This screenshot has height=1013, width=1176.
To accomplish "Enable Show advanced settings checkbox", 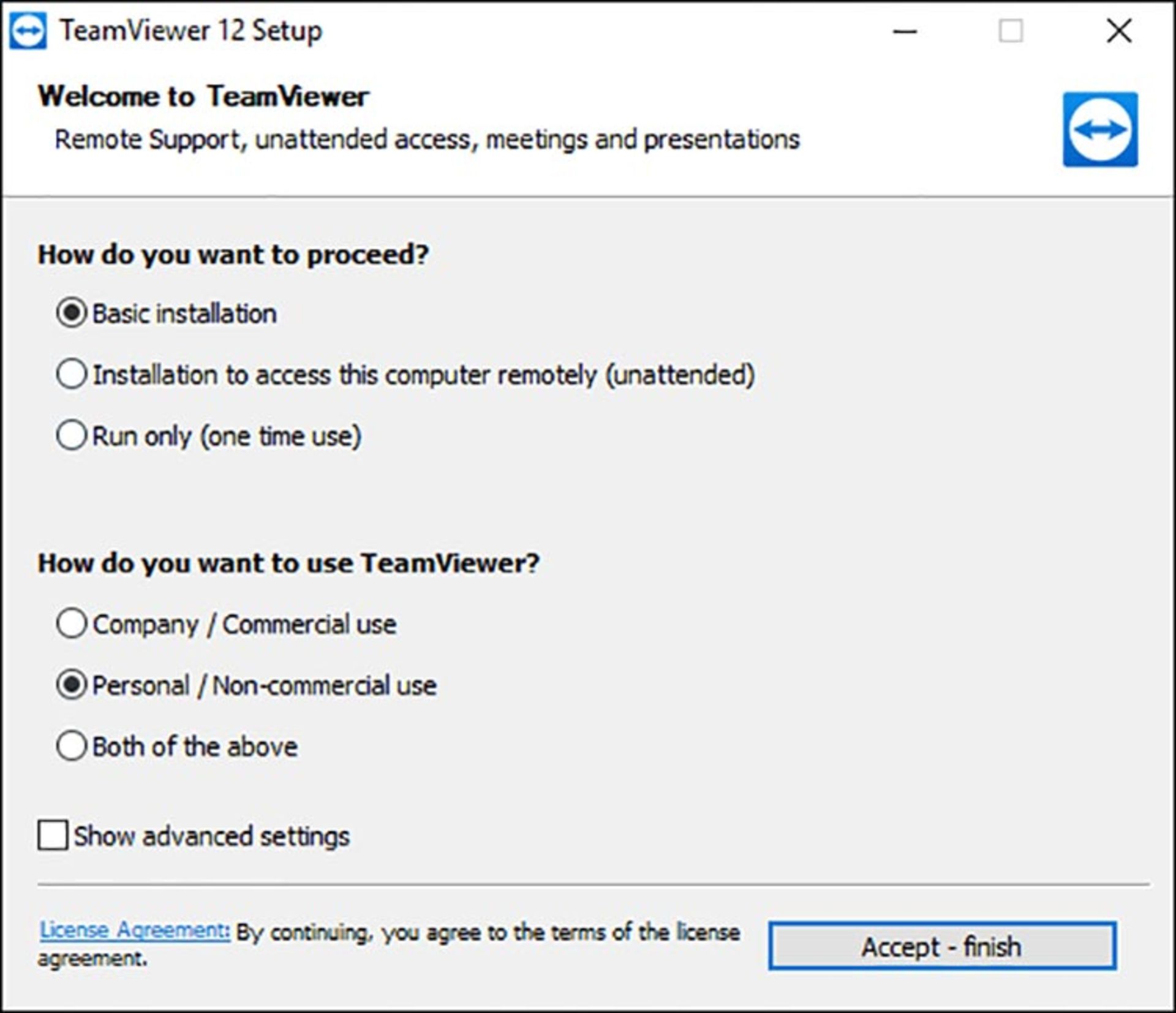I will pyautogui.click(x=53, y=835).
